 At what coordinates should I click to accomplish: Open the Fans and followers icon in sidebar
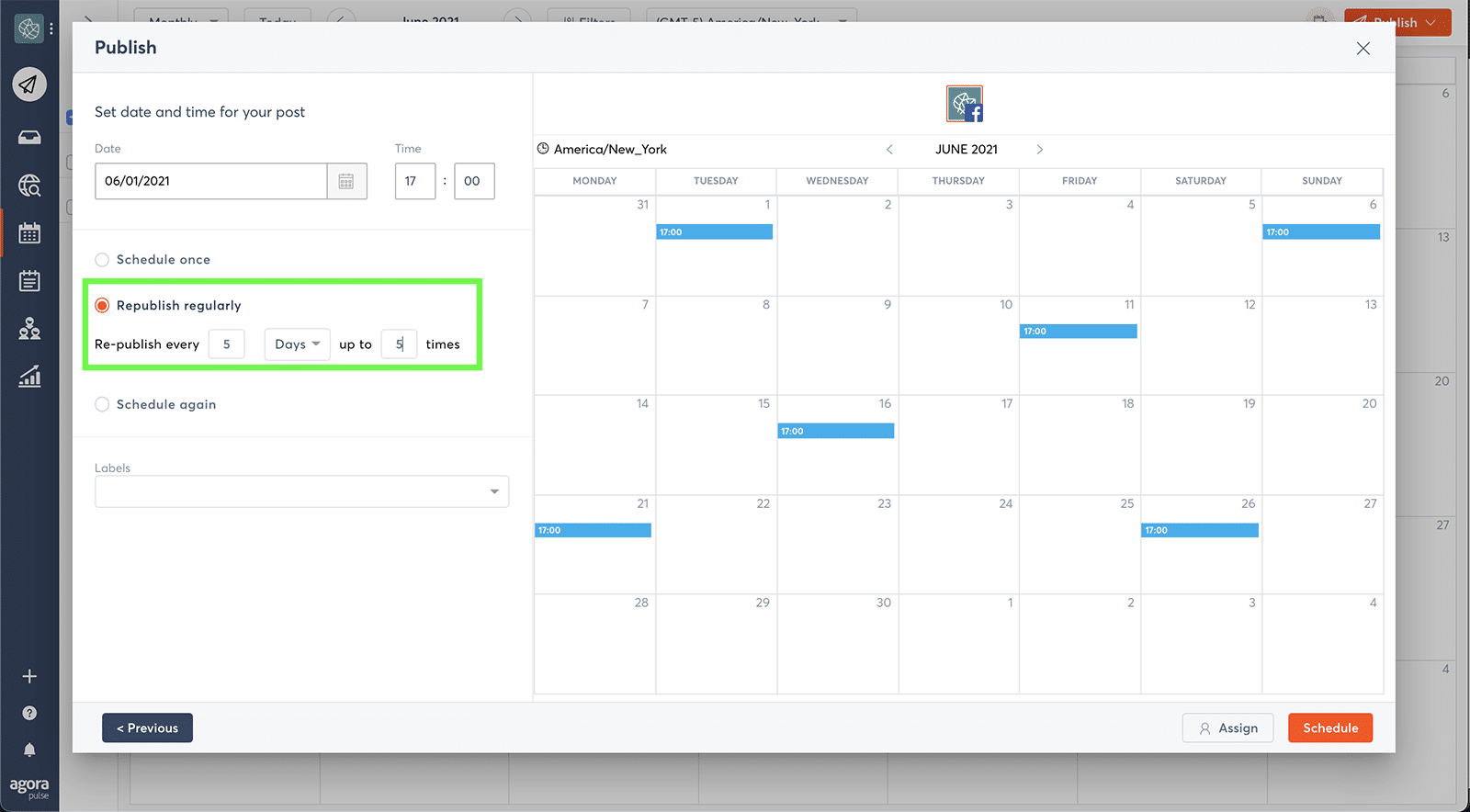[29, 328]
